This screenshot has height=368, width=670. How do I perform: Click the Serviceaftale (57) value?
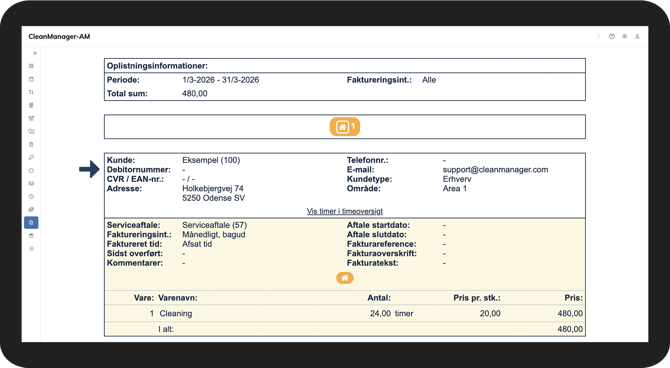pos(215,225)
